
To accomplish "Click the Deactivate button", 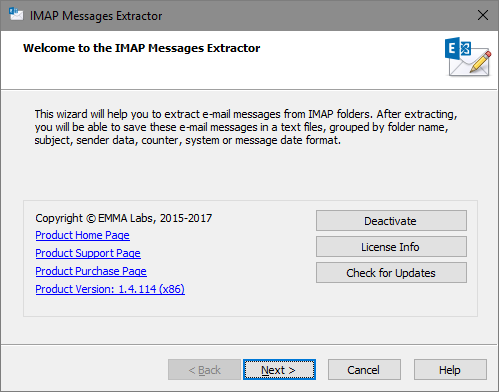I will 391,221.
